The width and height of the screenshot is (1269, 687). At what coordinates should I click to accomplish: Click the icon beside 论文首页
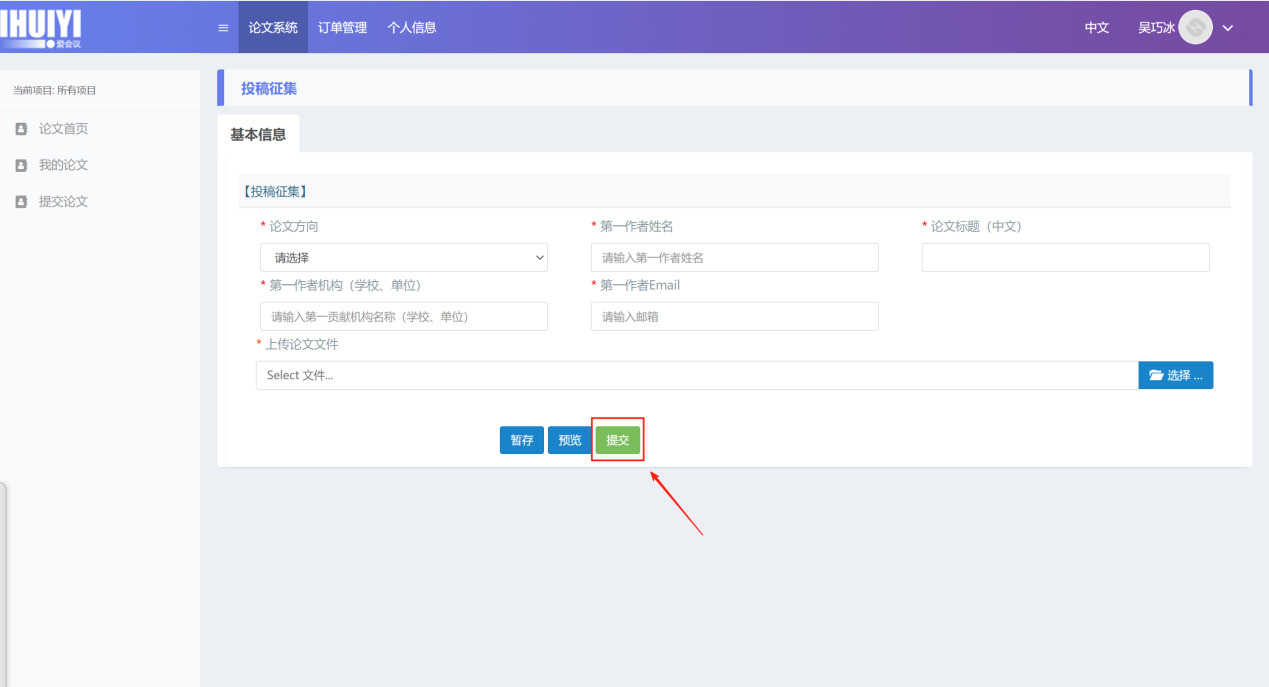21,129
